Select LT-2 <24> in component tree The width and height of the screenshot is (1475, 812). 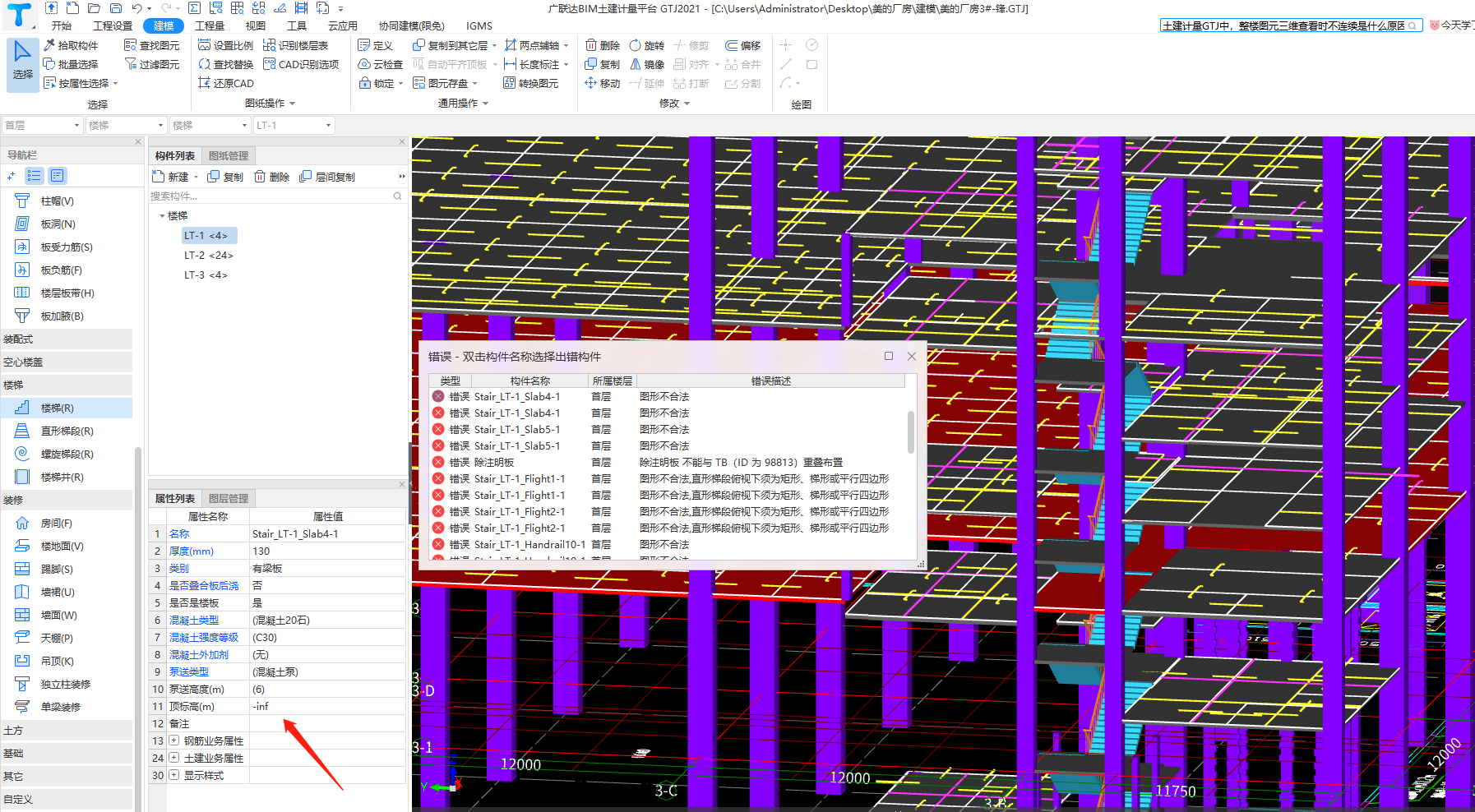(209, 255)
